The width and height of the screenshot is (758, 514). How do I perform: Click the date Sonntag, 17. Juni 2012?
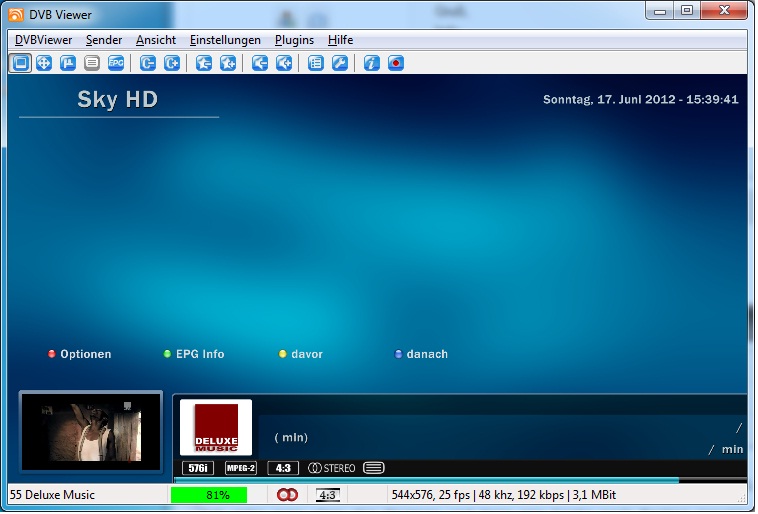tap(641, 100)
